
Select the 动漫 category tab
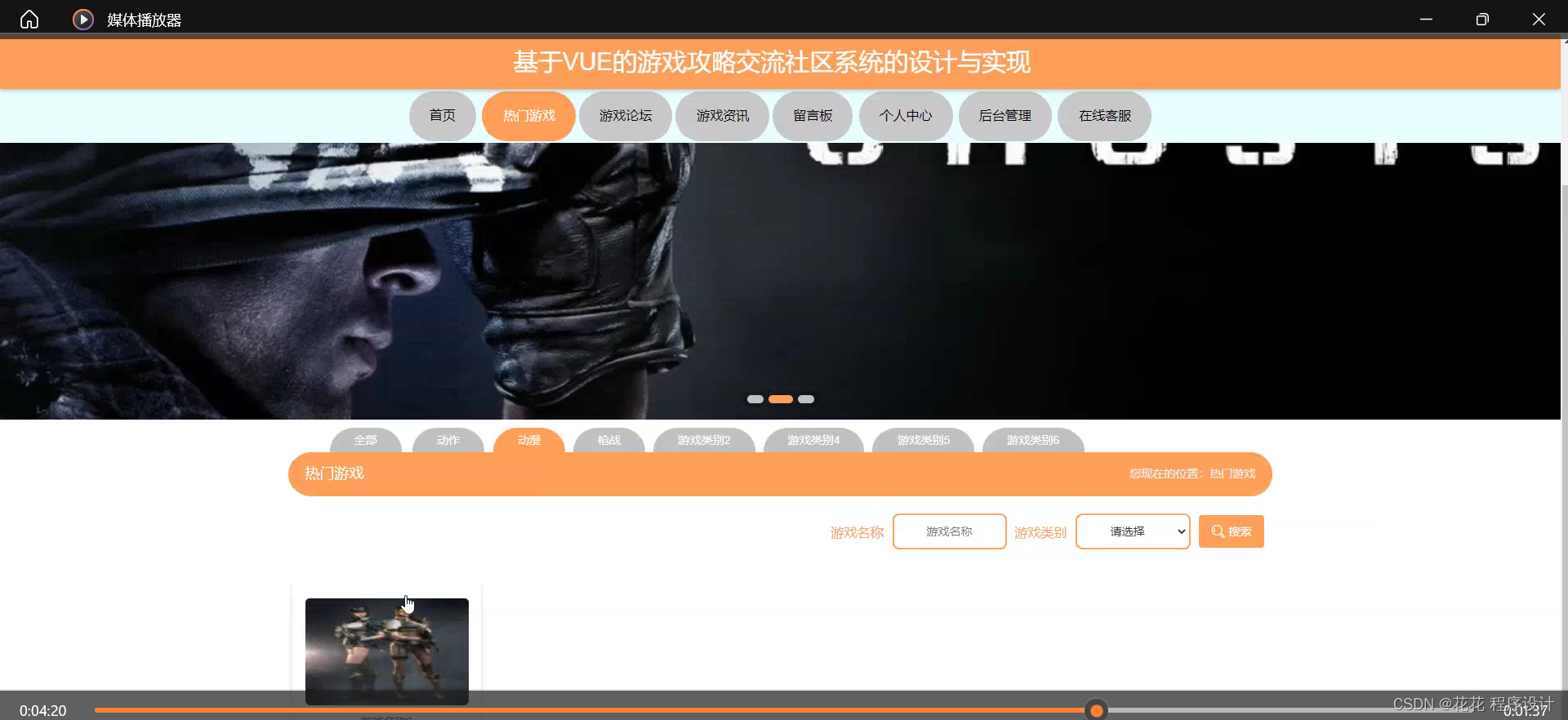coord(529,440)
